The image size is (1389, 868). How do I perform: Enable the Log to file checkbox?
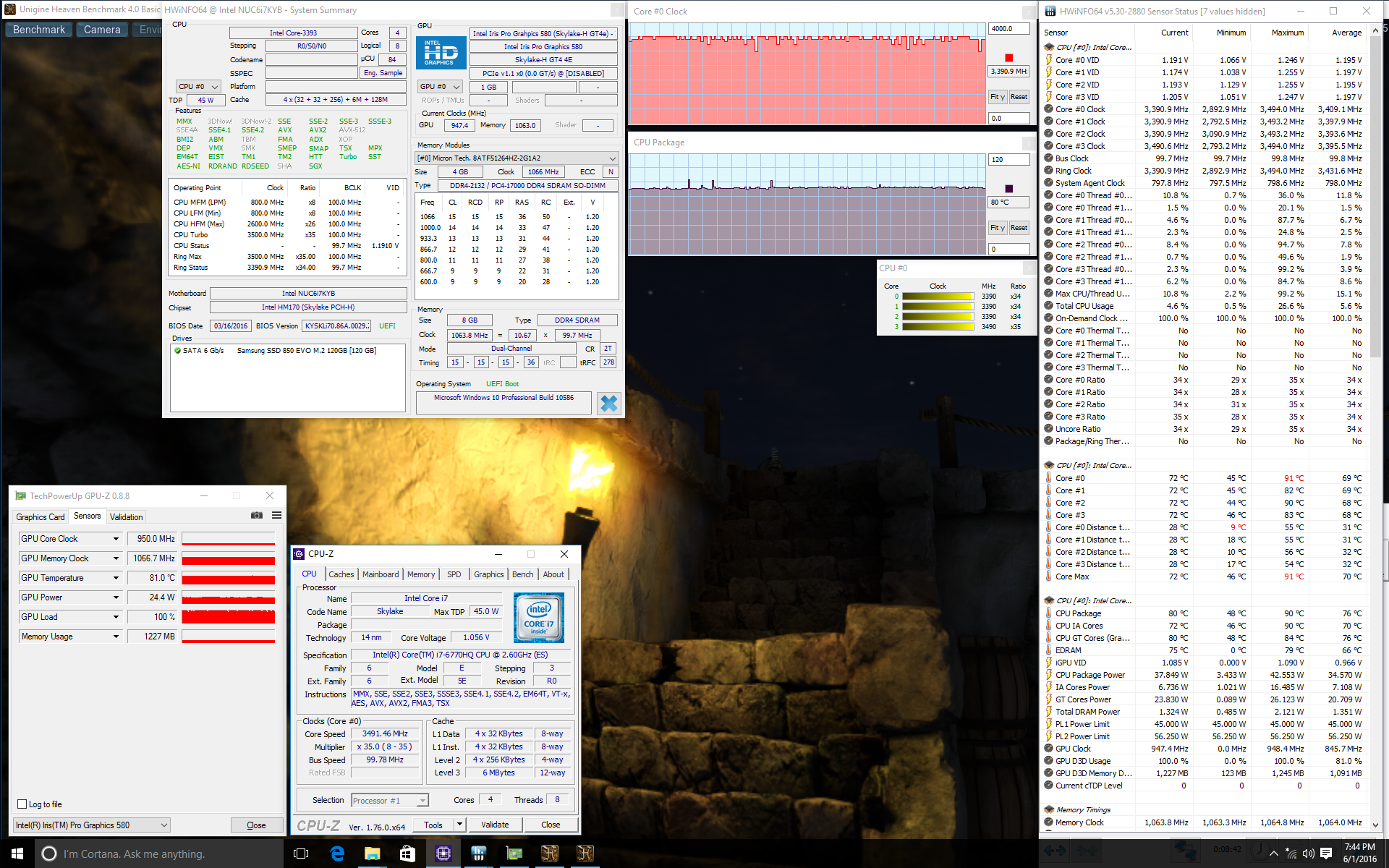(22, 804)
